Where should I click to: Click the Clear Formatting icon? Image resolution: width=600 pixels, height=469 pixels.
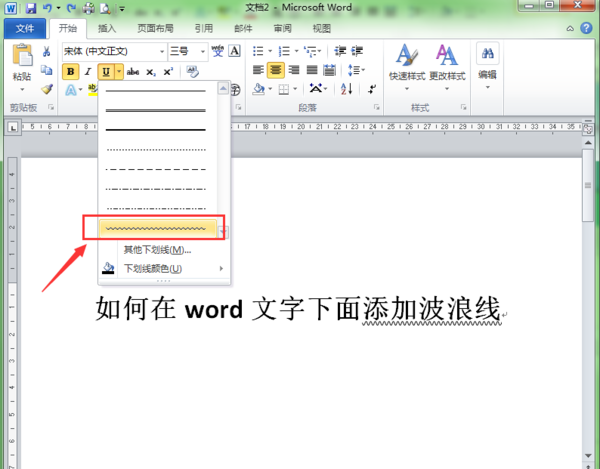pos(192,71)
